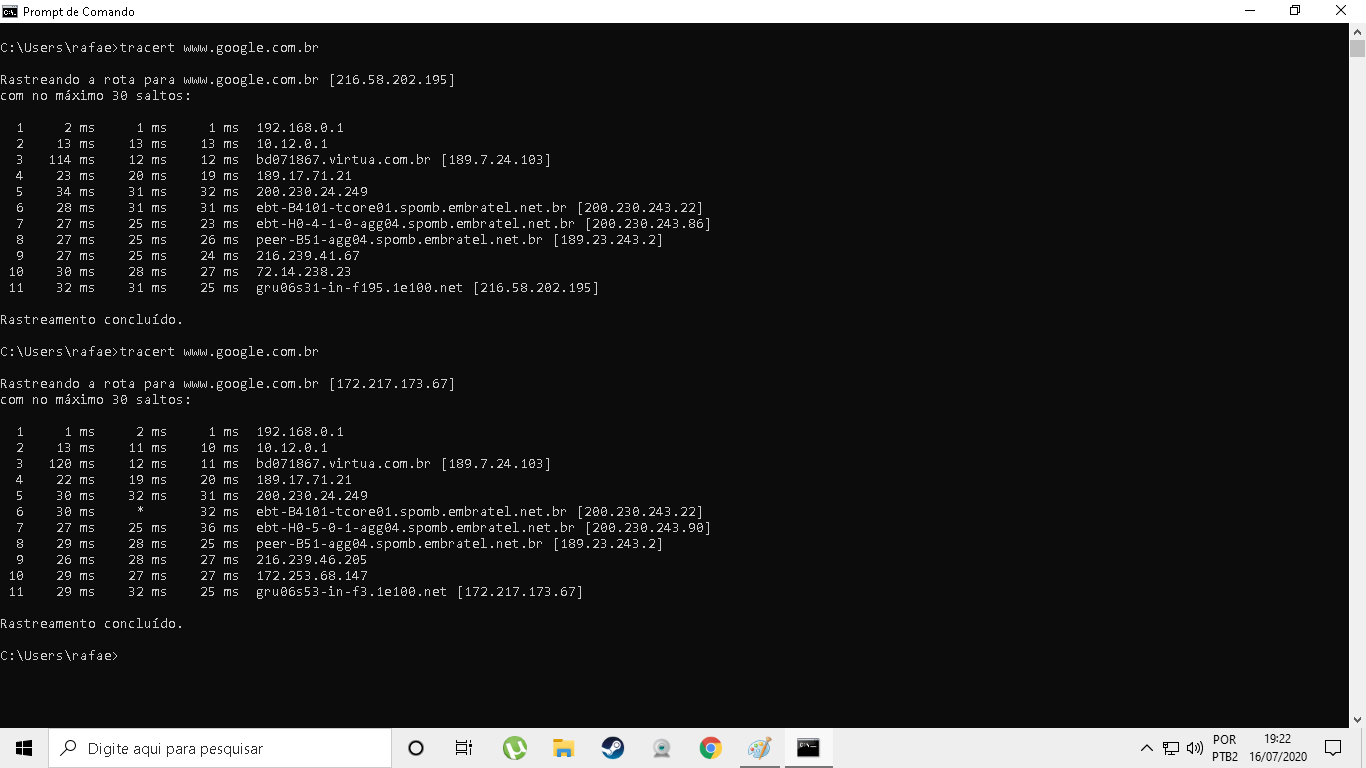The height and width of the screenshot is (768, 1366).
Task: Open Task View from the taskbar
Action: point(464,748)
